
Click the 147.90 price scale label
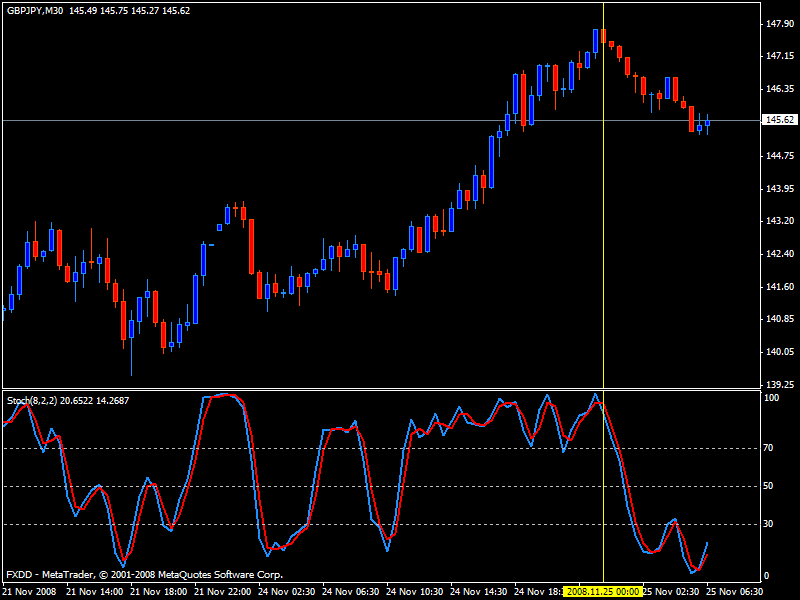(777, 23)
